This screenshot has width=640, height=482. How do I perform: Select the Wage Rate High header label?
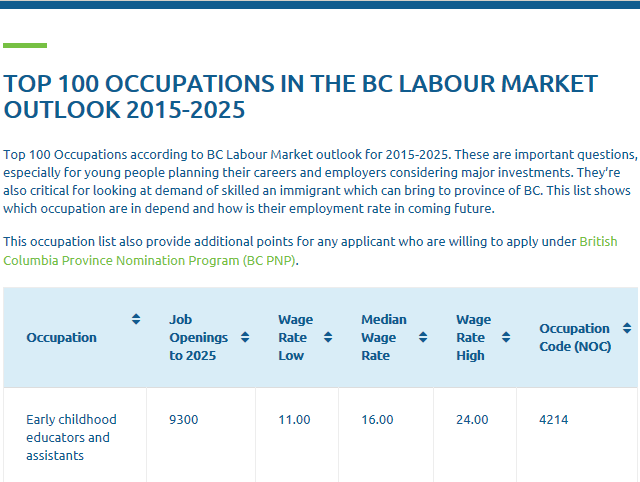click(473, 338)
